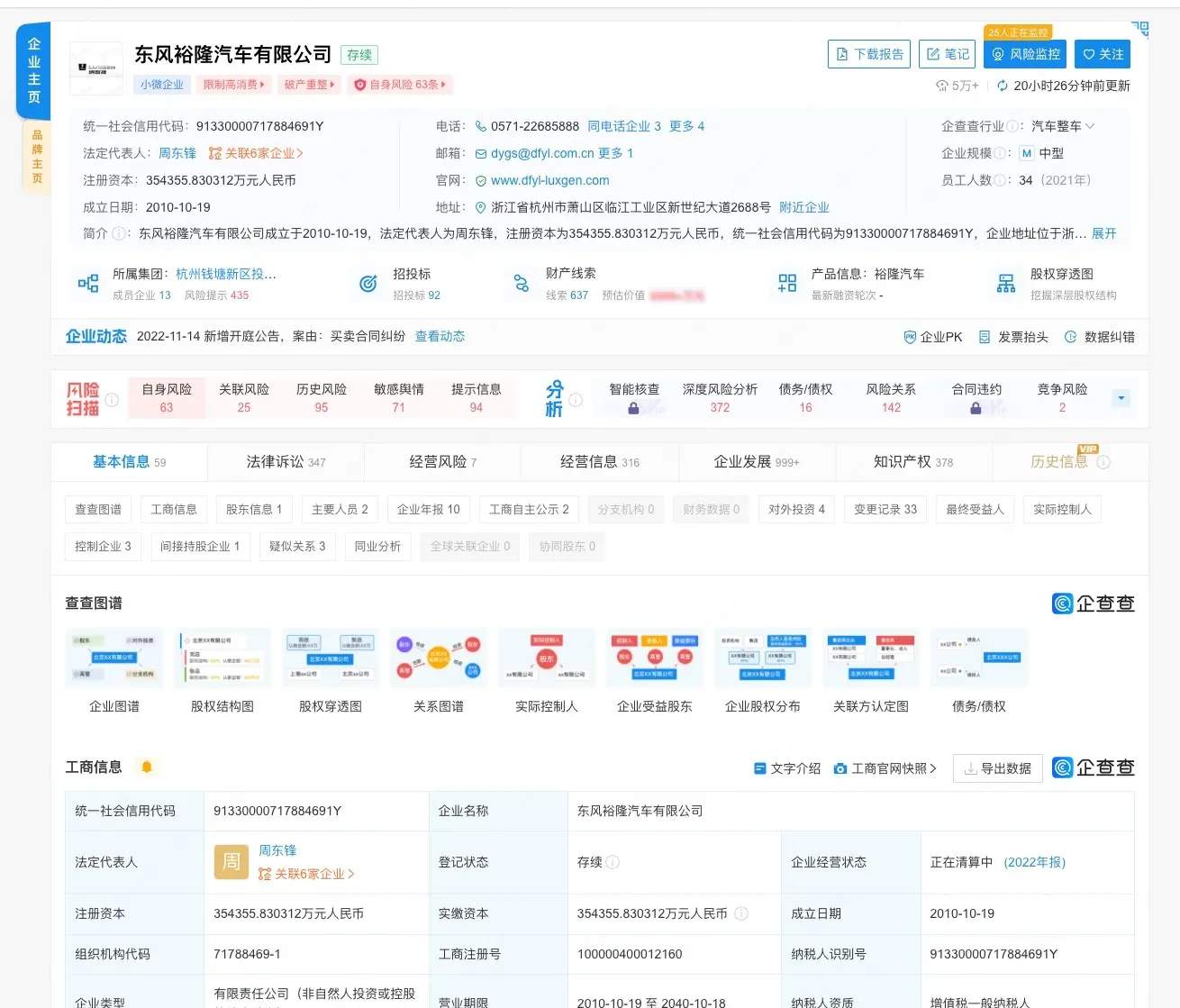Click the info icon next to 存续 status
The image size is (1180, 1008).
[x=613, y=862]
